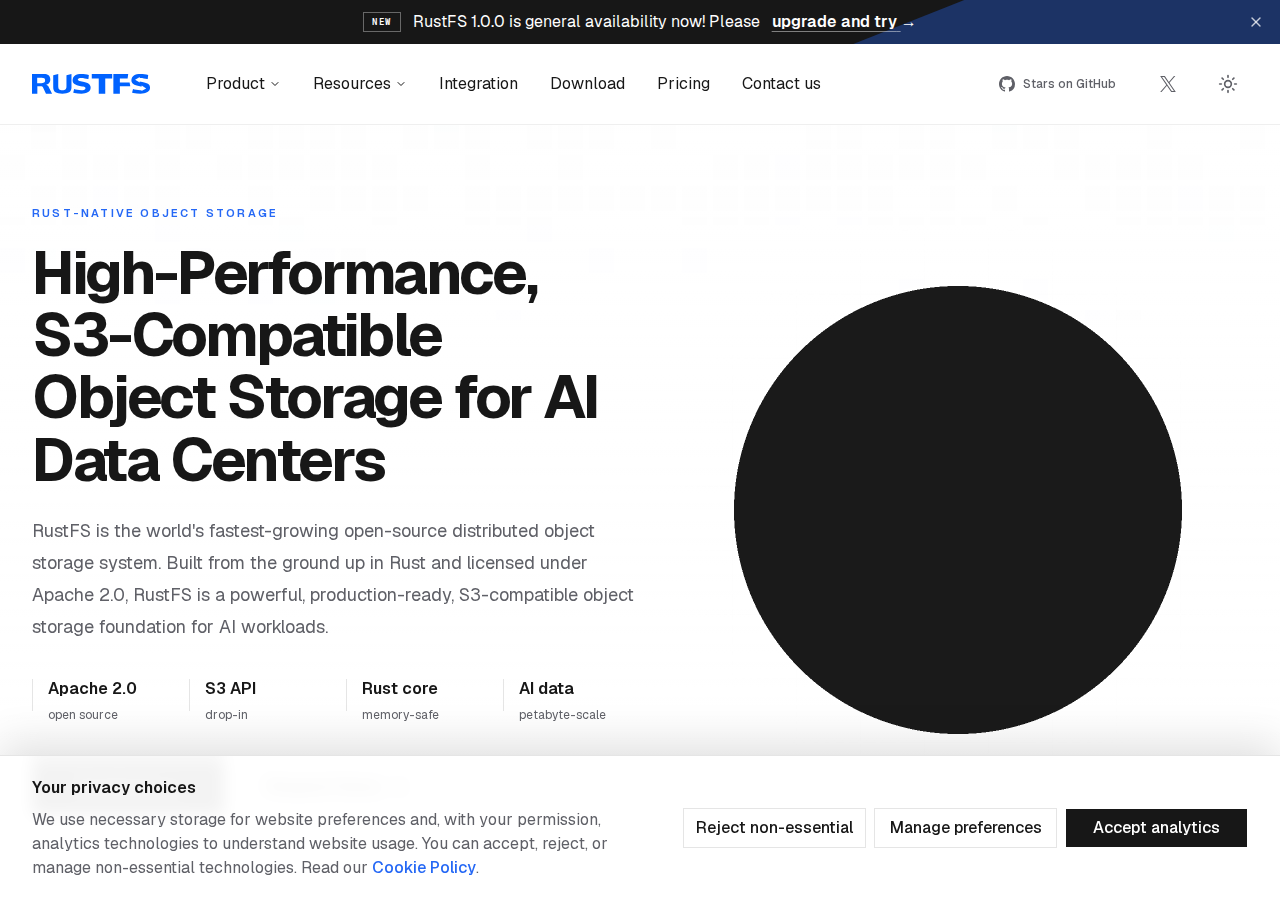Open Manage preferences for cookies

click(965, 828)
